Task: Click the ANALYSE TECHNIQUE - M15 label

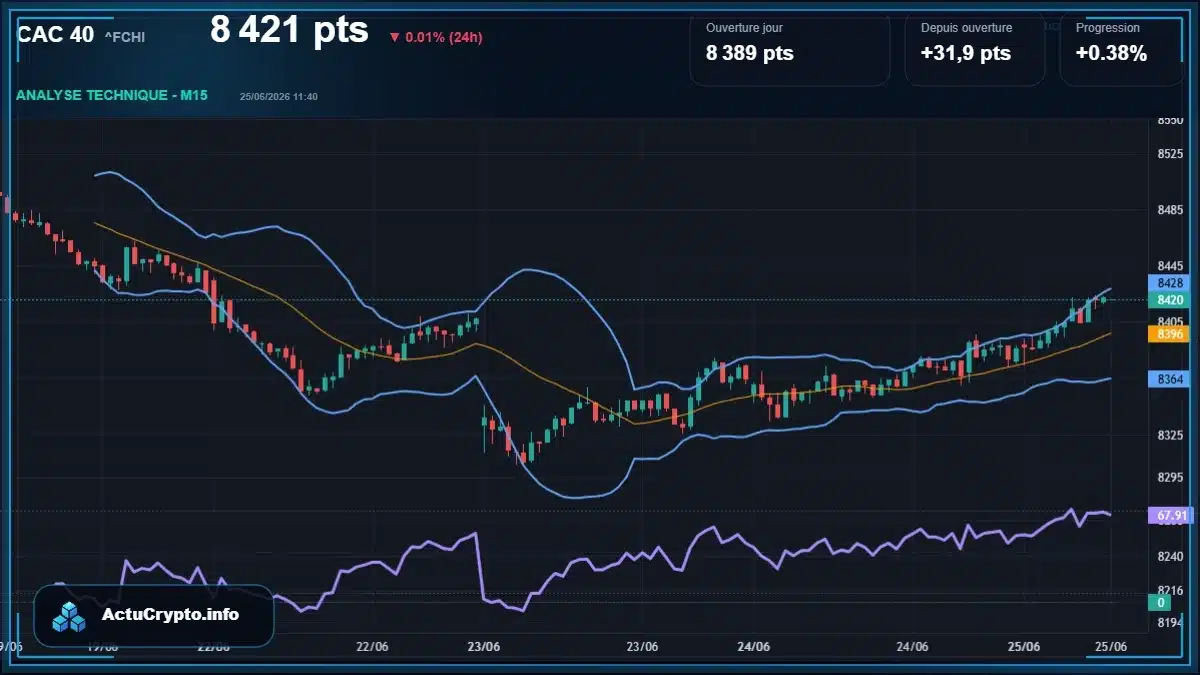Action: click(x=112, y=95)
